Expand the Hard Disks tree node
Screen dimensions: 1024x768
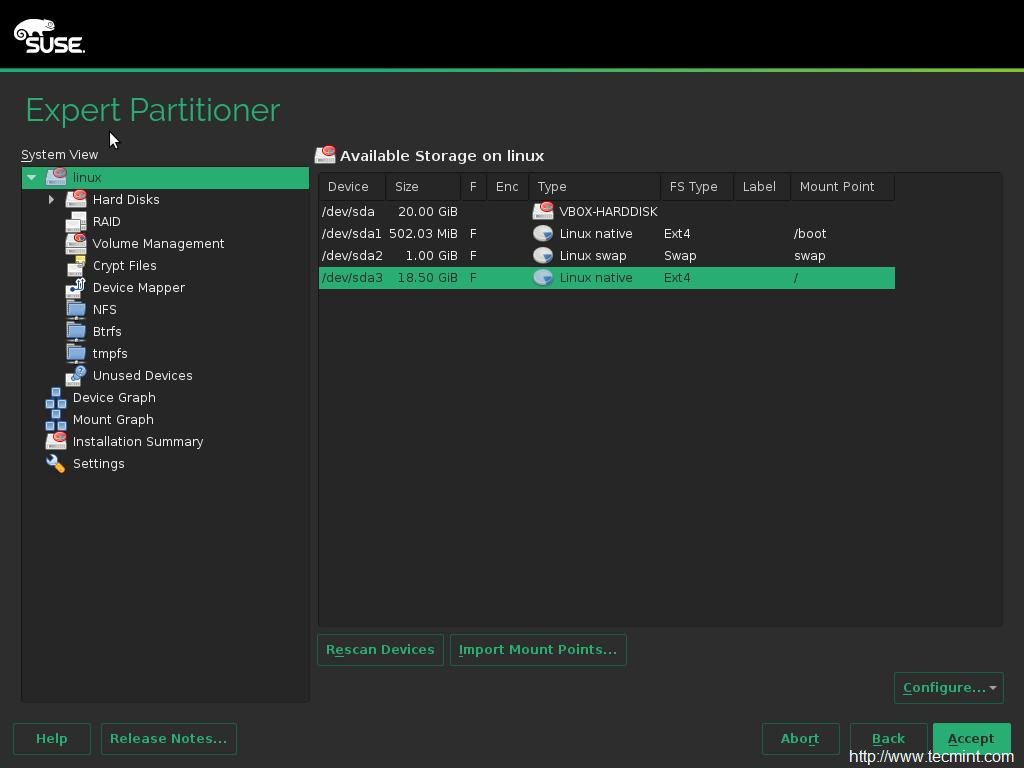(x=51, y=199)
